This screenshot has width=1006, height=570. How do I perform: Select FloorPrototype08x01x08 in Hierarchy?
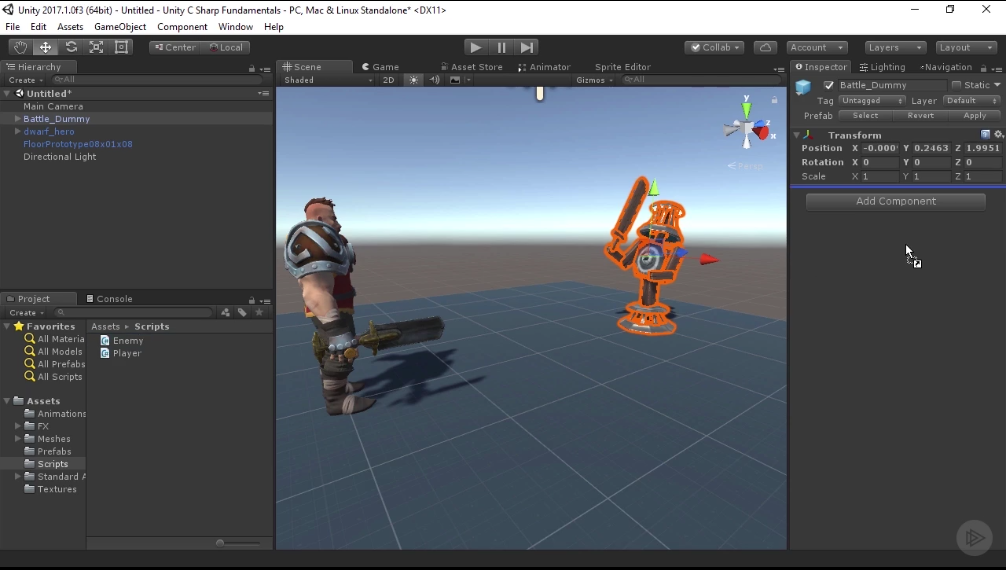(x=78, y=144)
